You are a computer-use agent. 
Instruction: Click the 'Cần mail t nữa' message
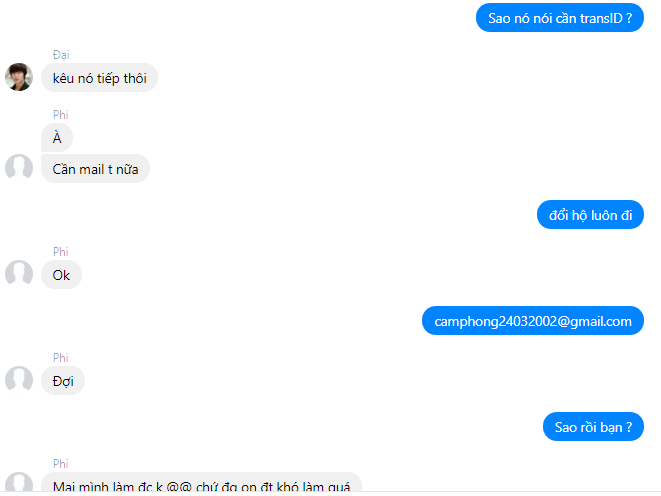95,169
